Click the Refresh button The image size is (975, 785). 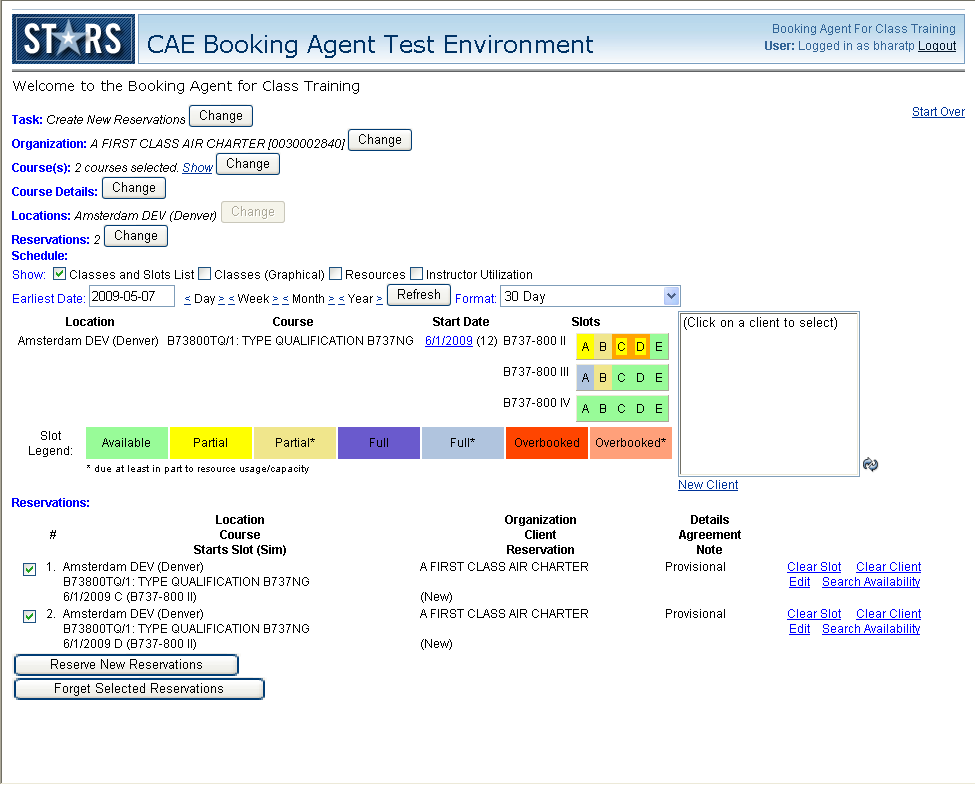click(419, 295)
